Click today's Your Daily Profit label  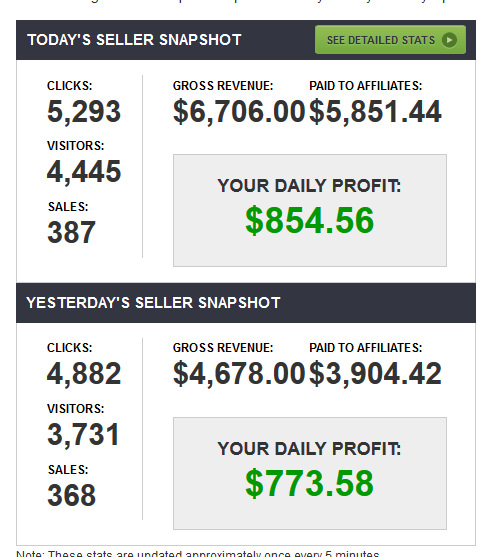pos(309,186)
